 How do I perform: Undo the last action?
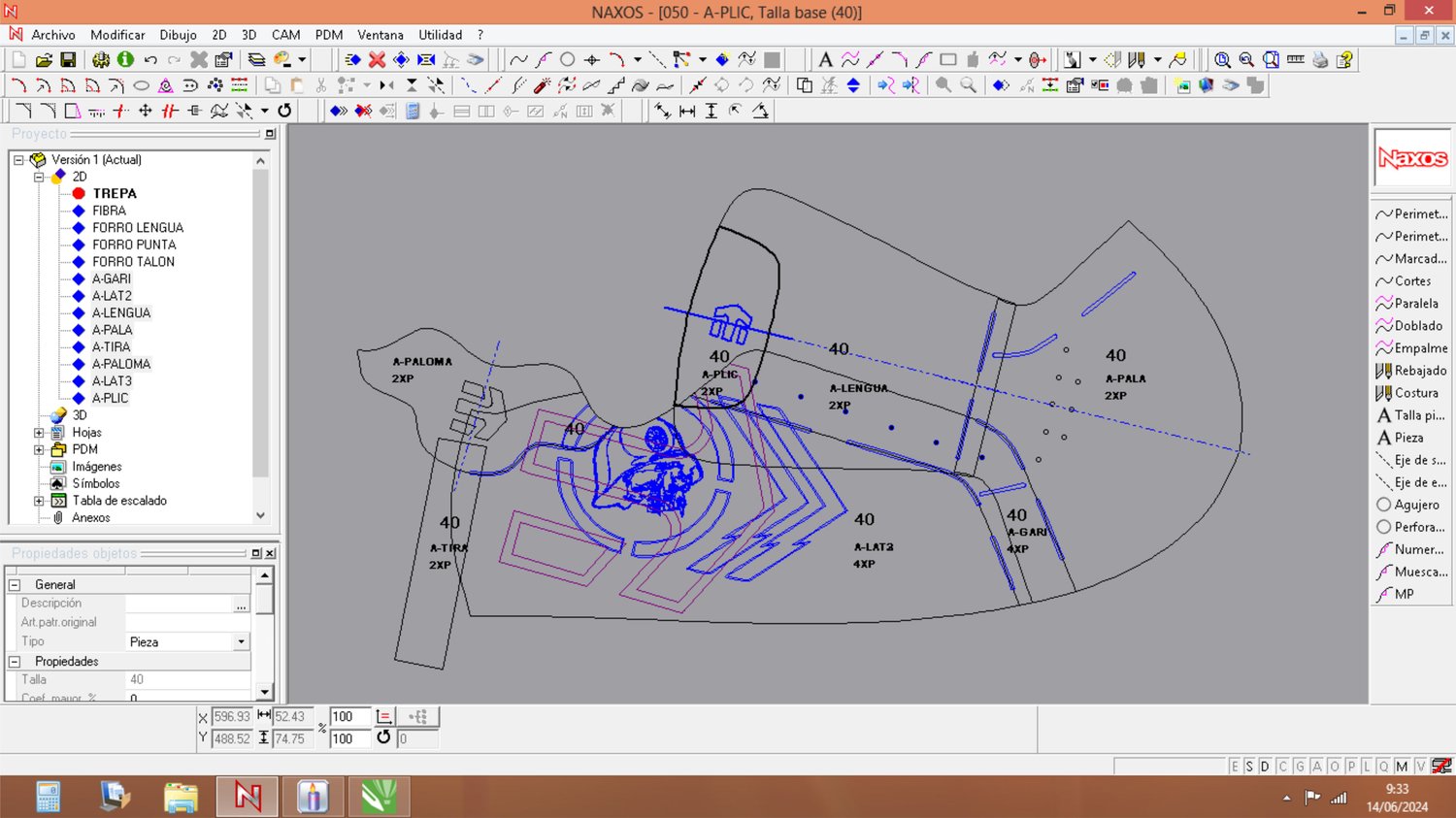[150, 60]
